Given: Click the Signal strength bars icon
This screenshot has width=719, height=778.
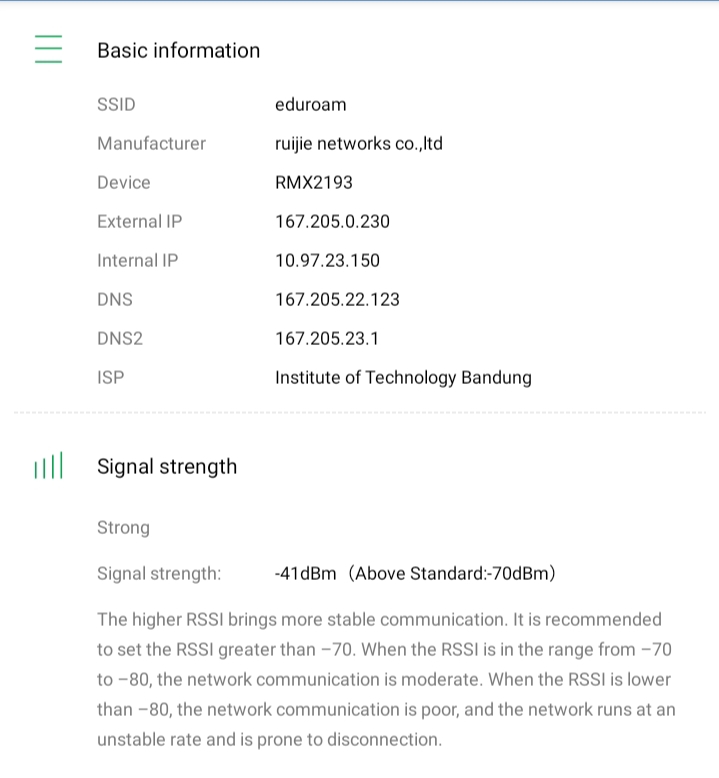Looking at the screenshot, I should (x=48, y=466).
